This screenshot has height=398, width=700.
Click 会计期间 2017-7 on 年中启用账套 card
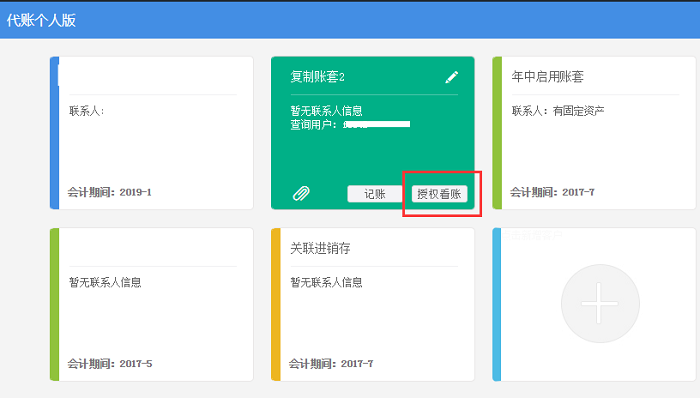coord(552,192)
